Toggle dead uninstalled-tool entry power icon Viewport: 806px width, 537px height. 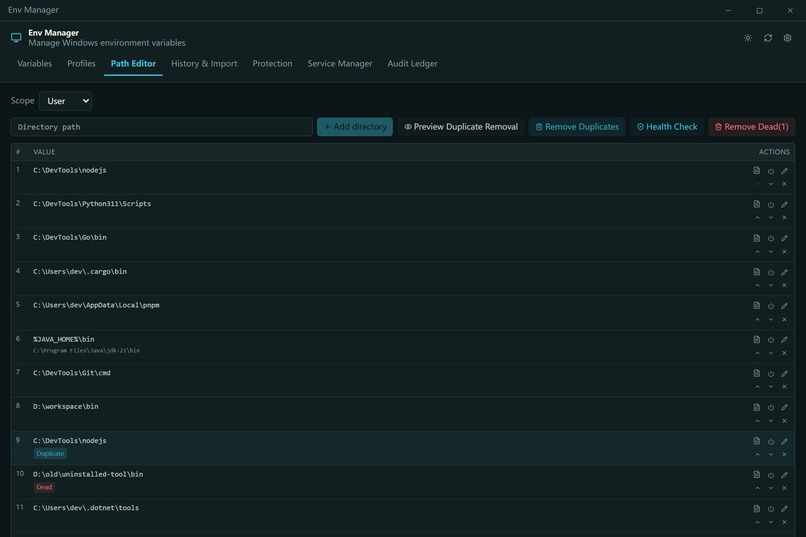pyautogui.click(x=771, y=475)
